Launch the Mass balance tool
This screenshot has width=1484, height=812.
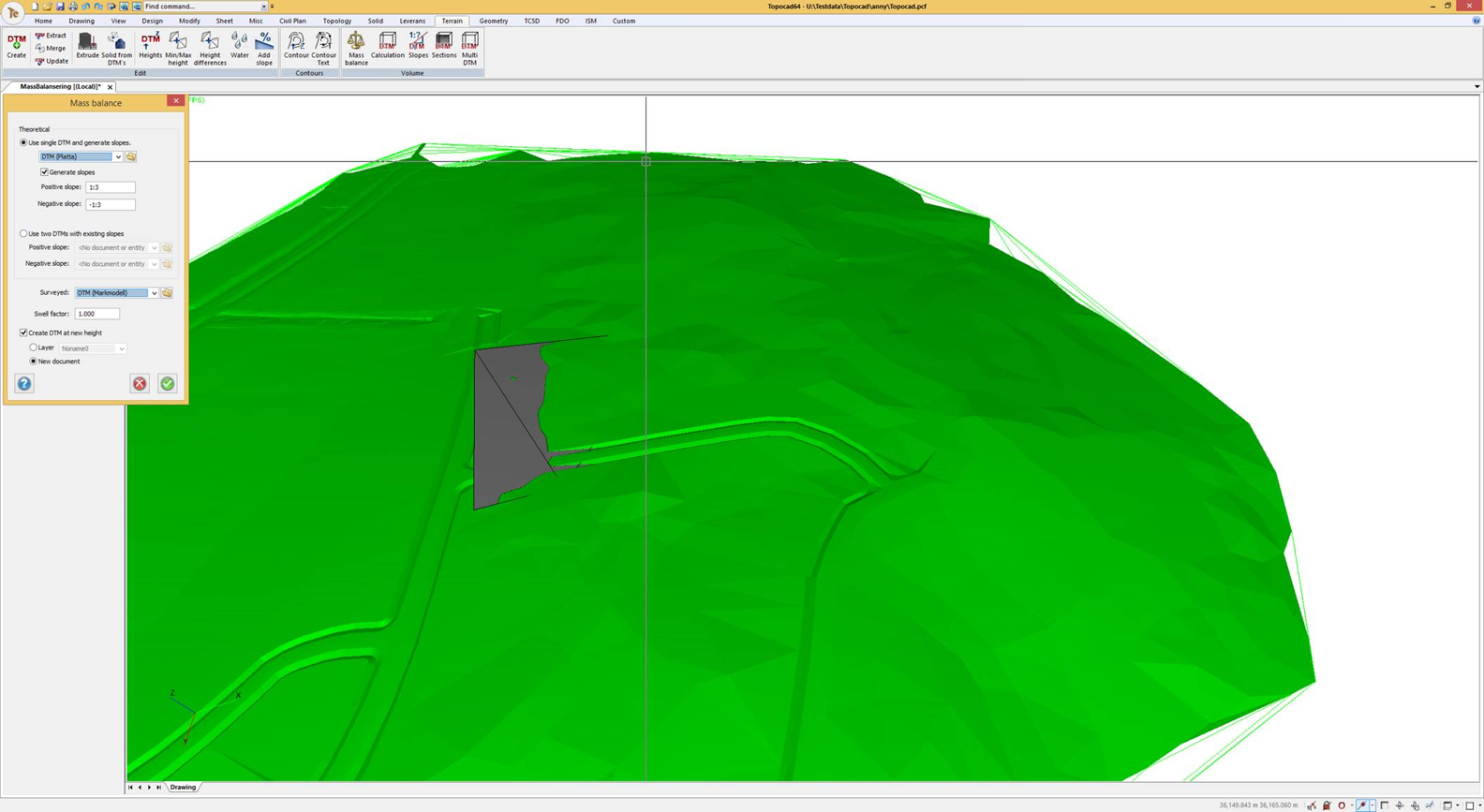(356, 47)
